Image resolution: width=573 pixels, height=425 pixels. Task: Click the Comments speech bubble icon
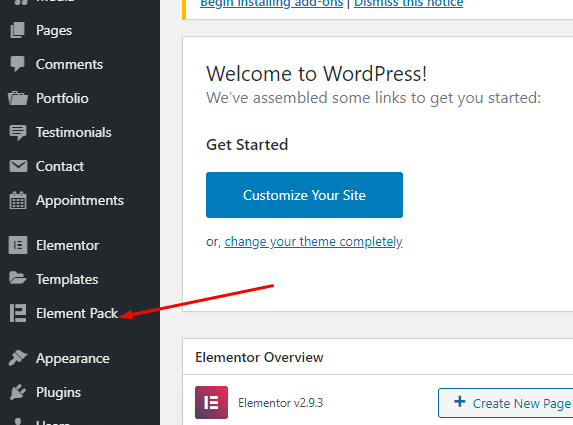(x=18, y=64)
